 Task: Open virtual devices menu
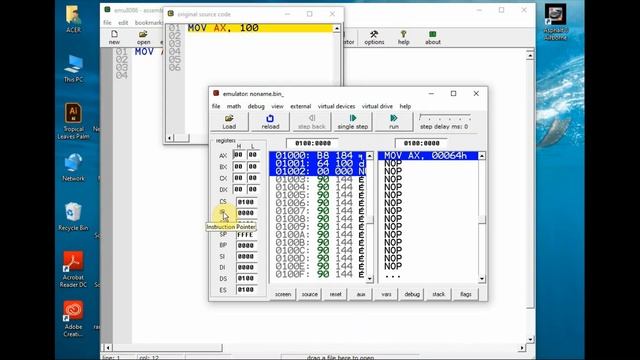336,106
